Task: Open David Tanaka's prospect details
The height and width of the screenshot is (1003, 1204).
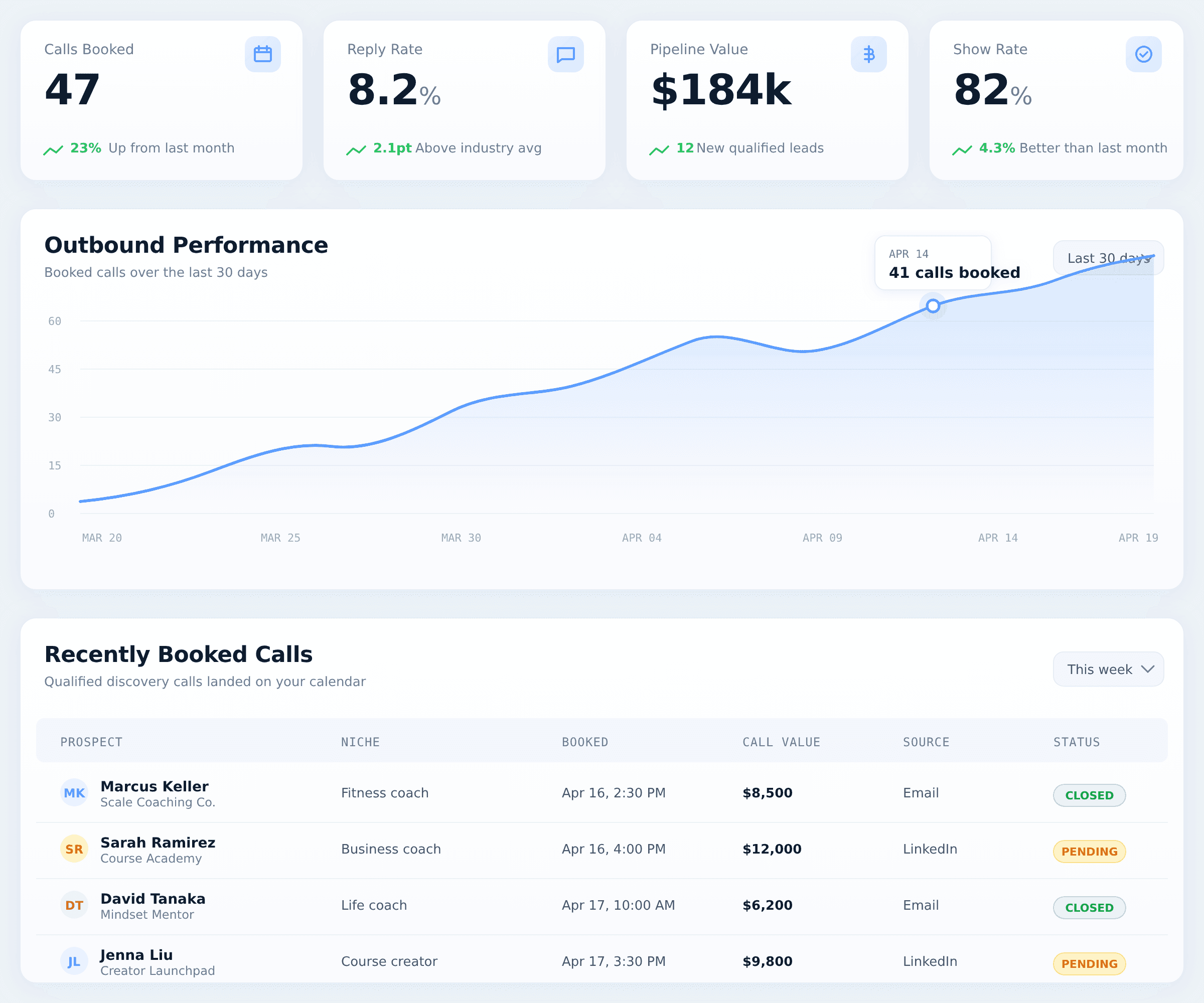Action: coord(153,899)
